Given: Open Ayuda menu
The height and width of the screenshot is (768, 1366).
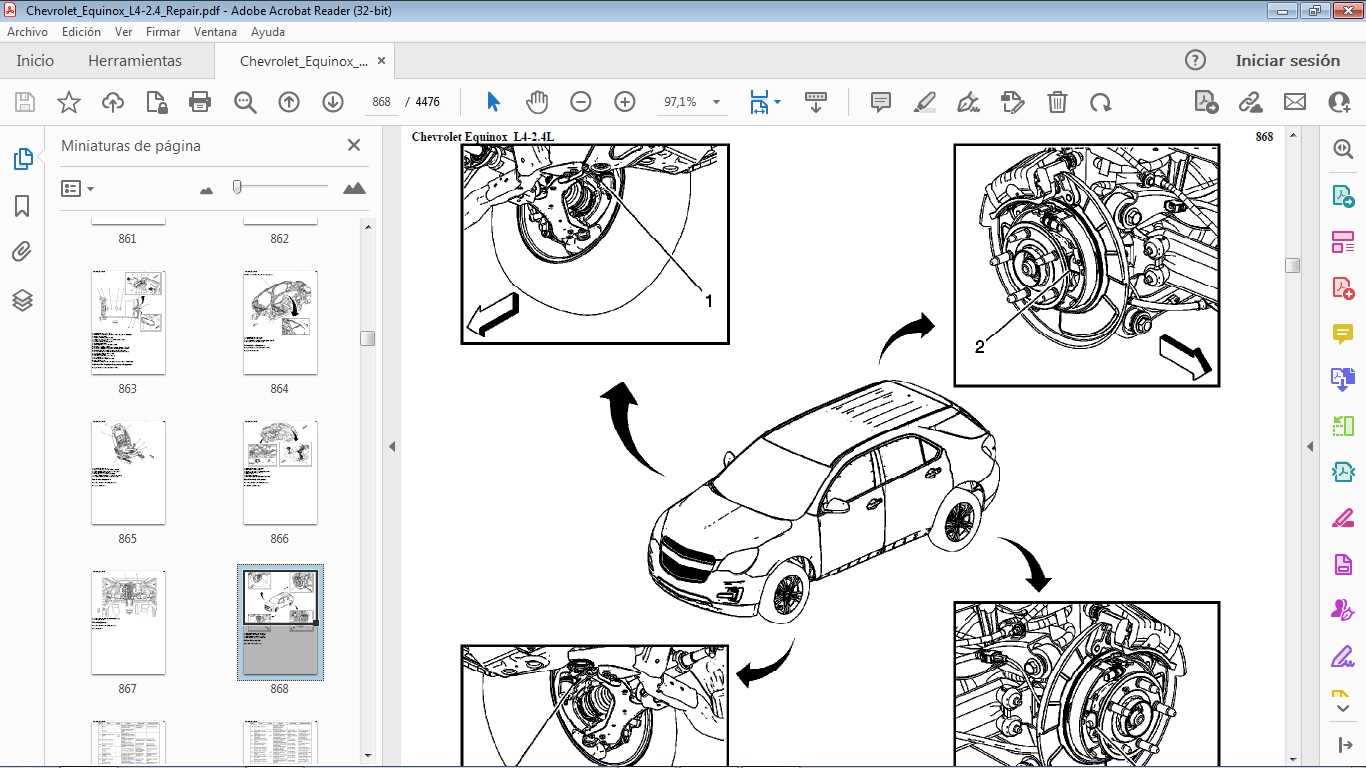Looking at the screenshot, I should [x=268, y=32].
